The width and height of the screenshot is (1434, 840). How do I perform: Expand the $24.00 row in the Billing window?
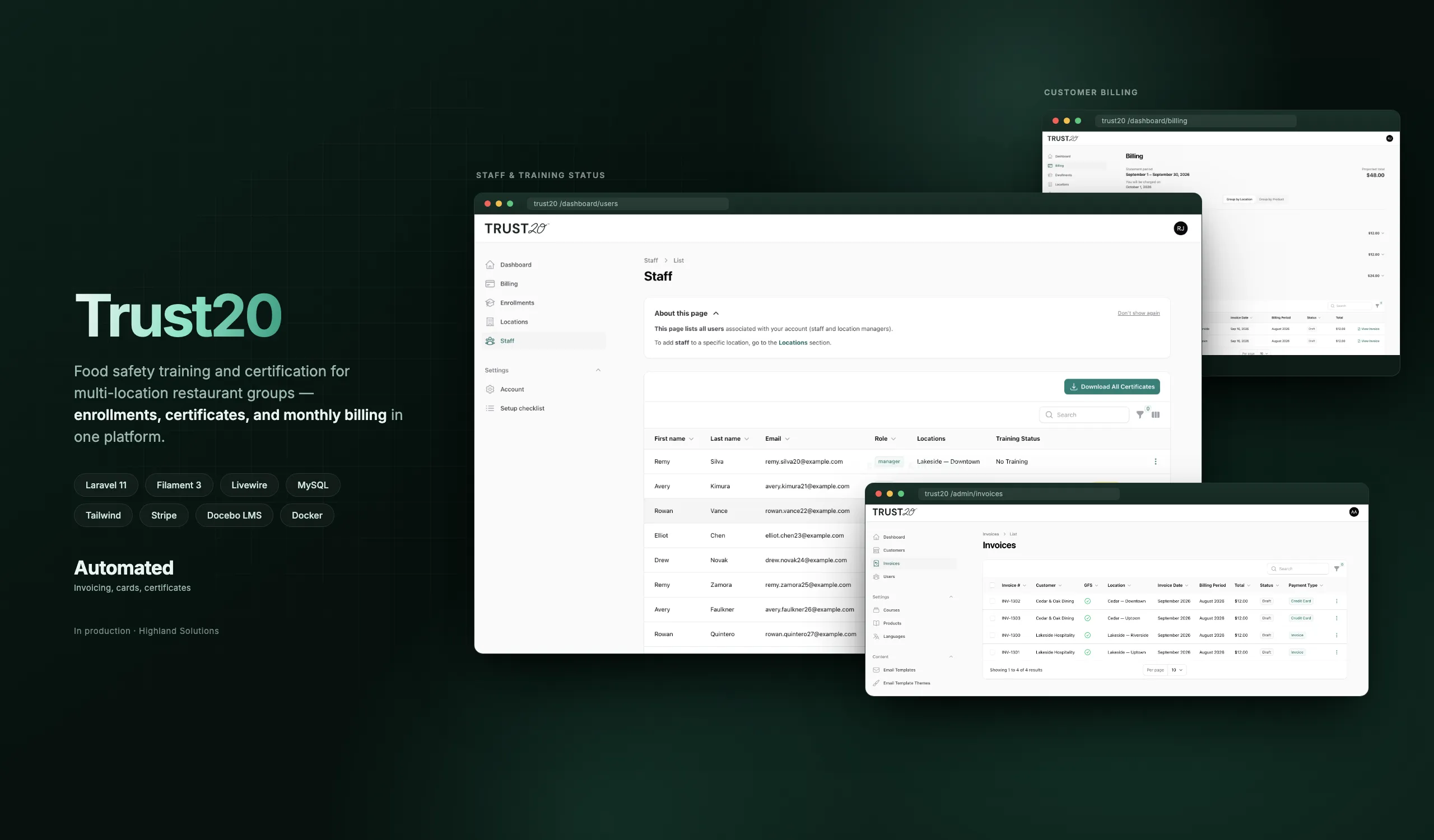coord(1376,276)
